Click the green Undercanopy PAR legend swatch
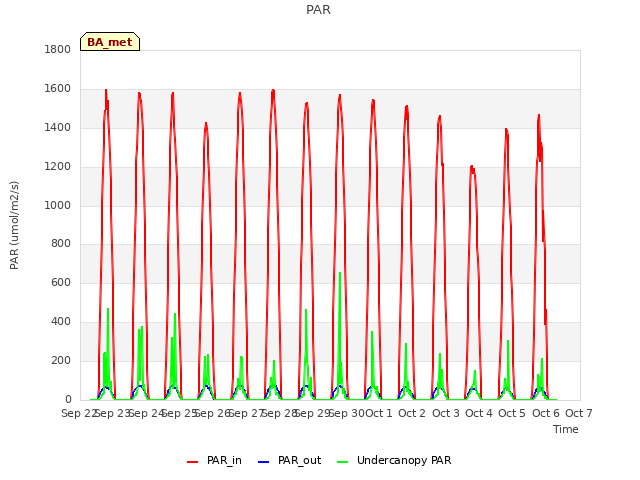Screen dimensions: 640x480 343,462
